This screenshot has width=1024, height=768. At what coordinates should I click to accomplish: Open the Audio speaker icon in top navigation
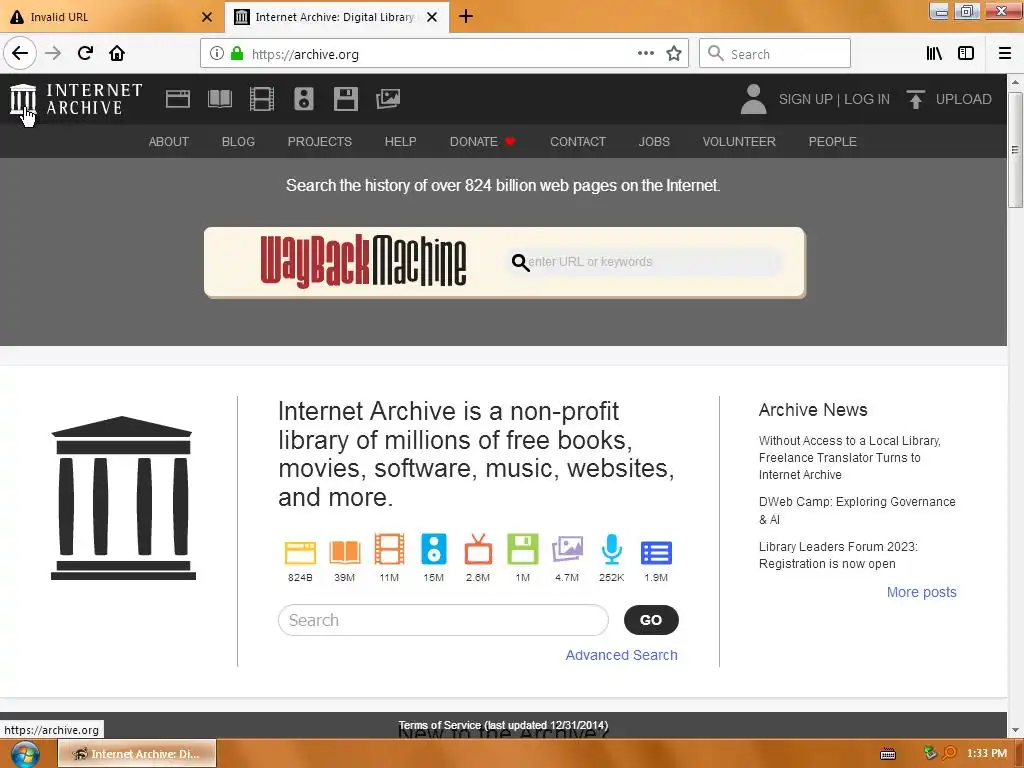[304, 99]
